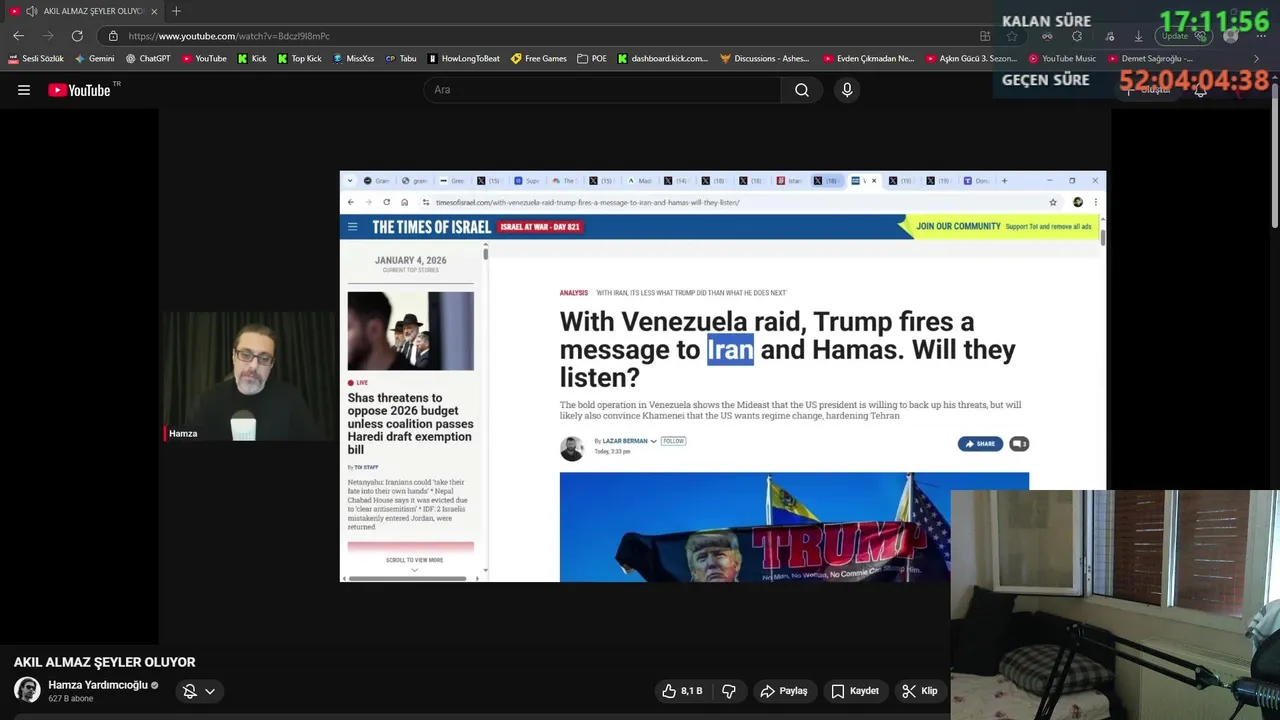Select the AKIL ALMAZ ŞEYLER OLUYOR browser tab
The image size is (1280, 720).
(x=84, y=11)
